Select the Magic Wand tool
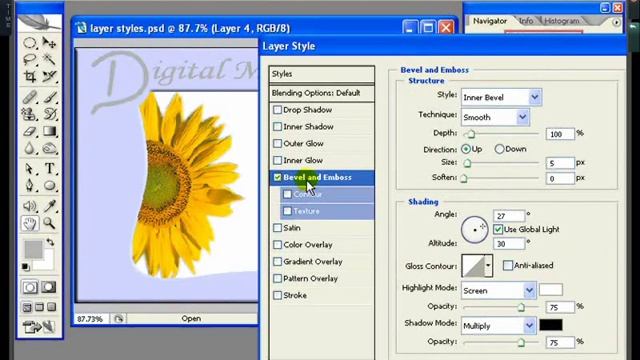Image resolution: width=640 pixels, height=360 pixels. [x=49, y=60]
